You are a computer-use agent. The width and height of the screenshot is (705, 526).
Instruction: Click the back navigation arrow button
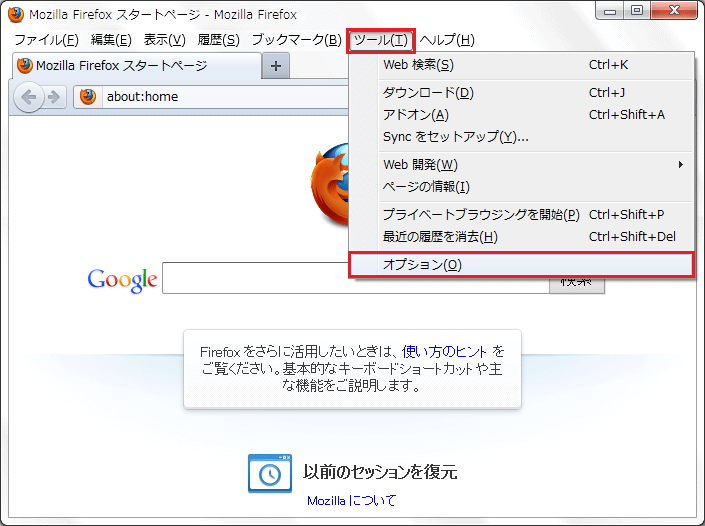(29, 97)
